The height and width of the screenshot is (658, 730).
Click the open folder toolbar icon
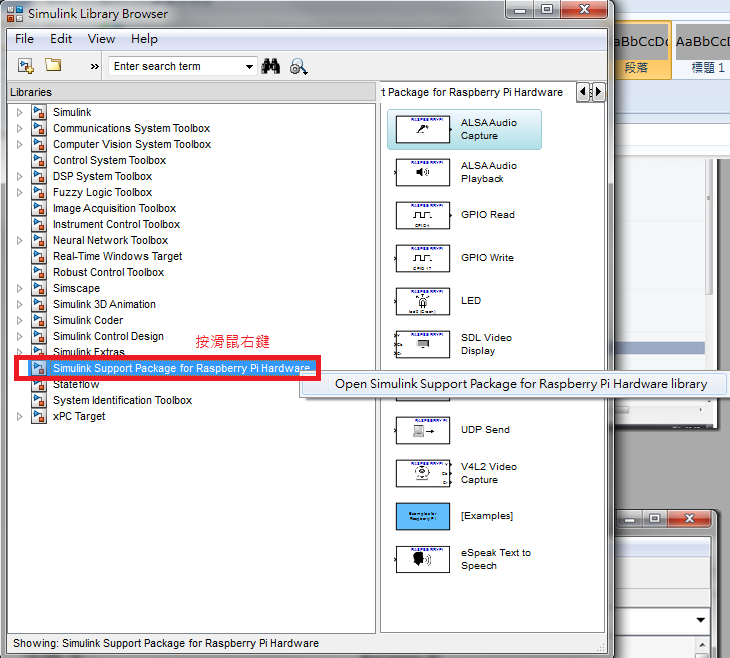(x=53, y=65)
